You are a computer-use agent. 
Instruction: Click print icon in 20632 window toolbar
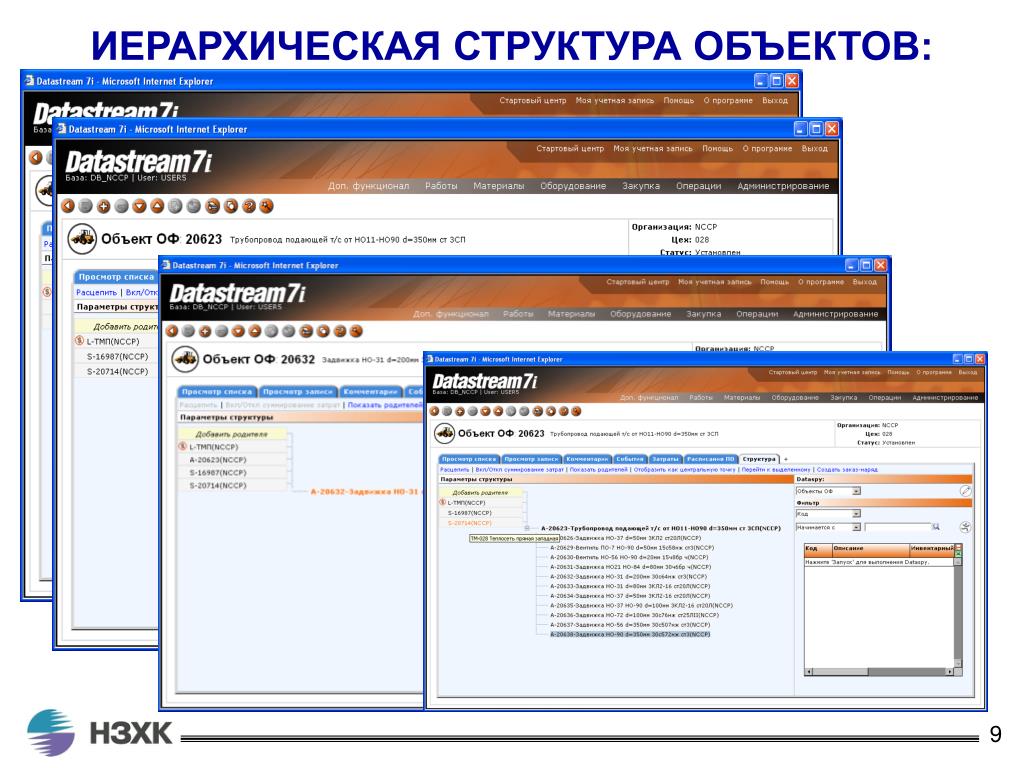click(306, 331)
